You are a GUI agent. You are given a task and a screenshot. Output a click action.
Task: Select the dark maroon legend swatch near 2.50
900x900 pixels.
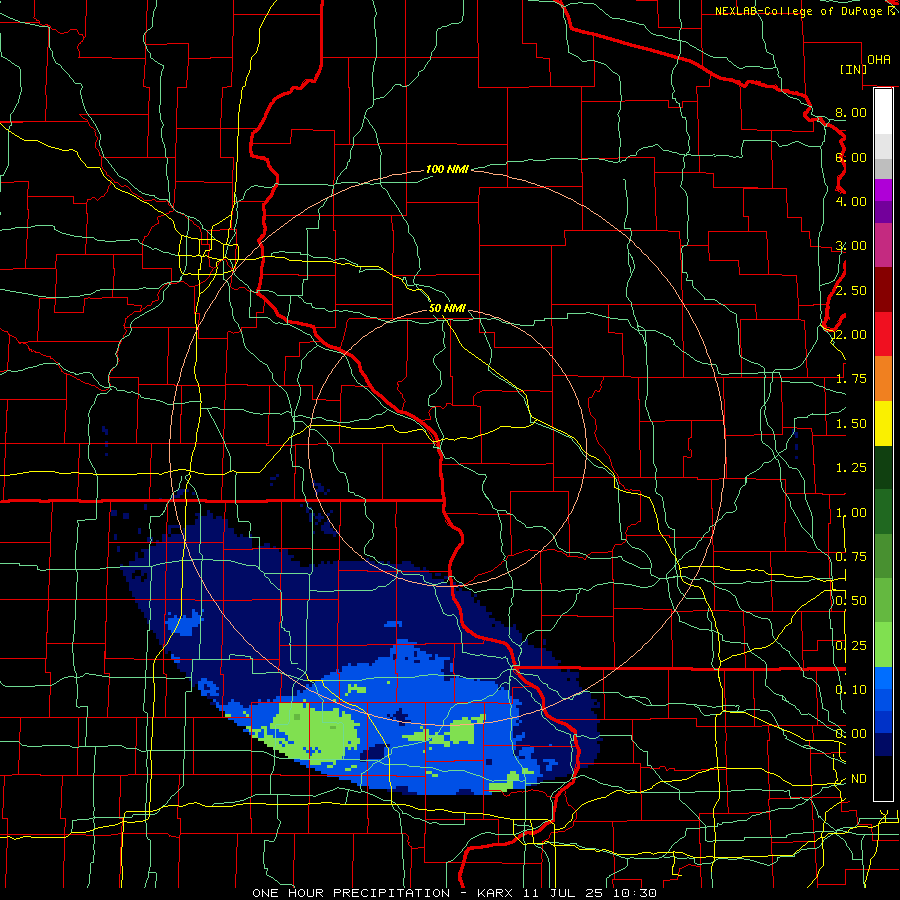[883, 290]
